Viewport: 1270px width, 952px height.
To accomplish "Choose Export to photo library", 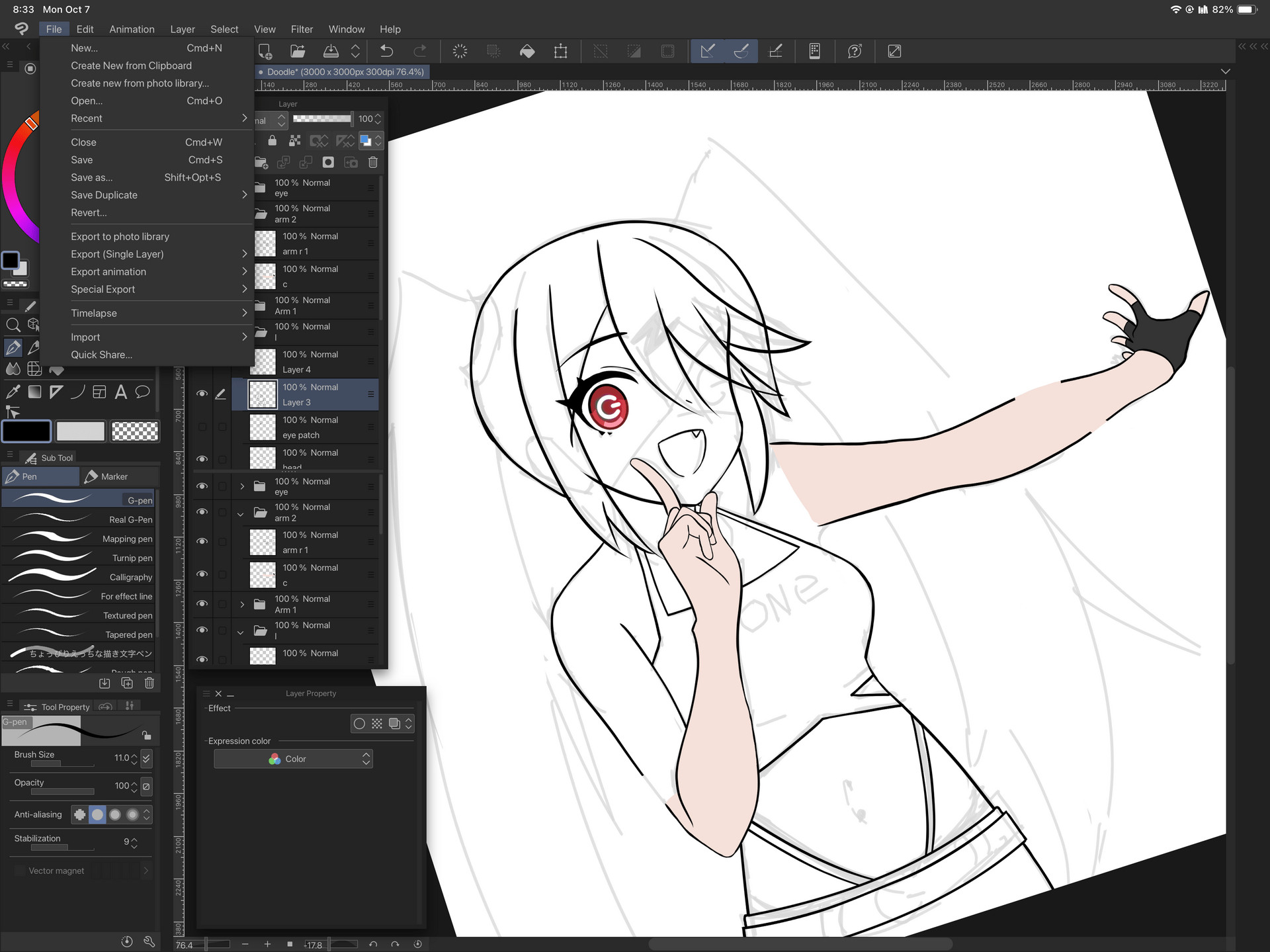I will 147,236.
